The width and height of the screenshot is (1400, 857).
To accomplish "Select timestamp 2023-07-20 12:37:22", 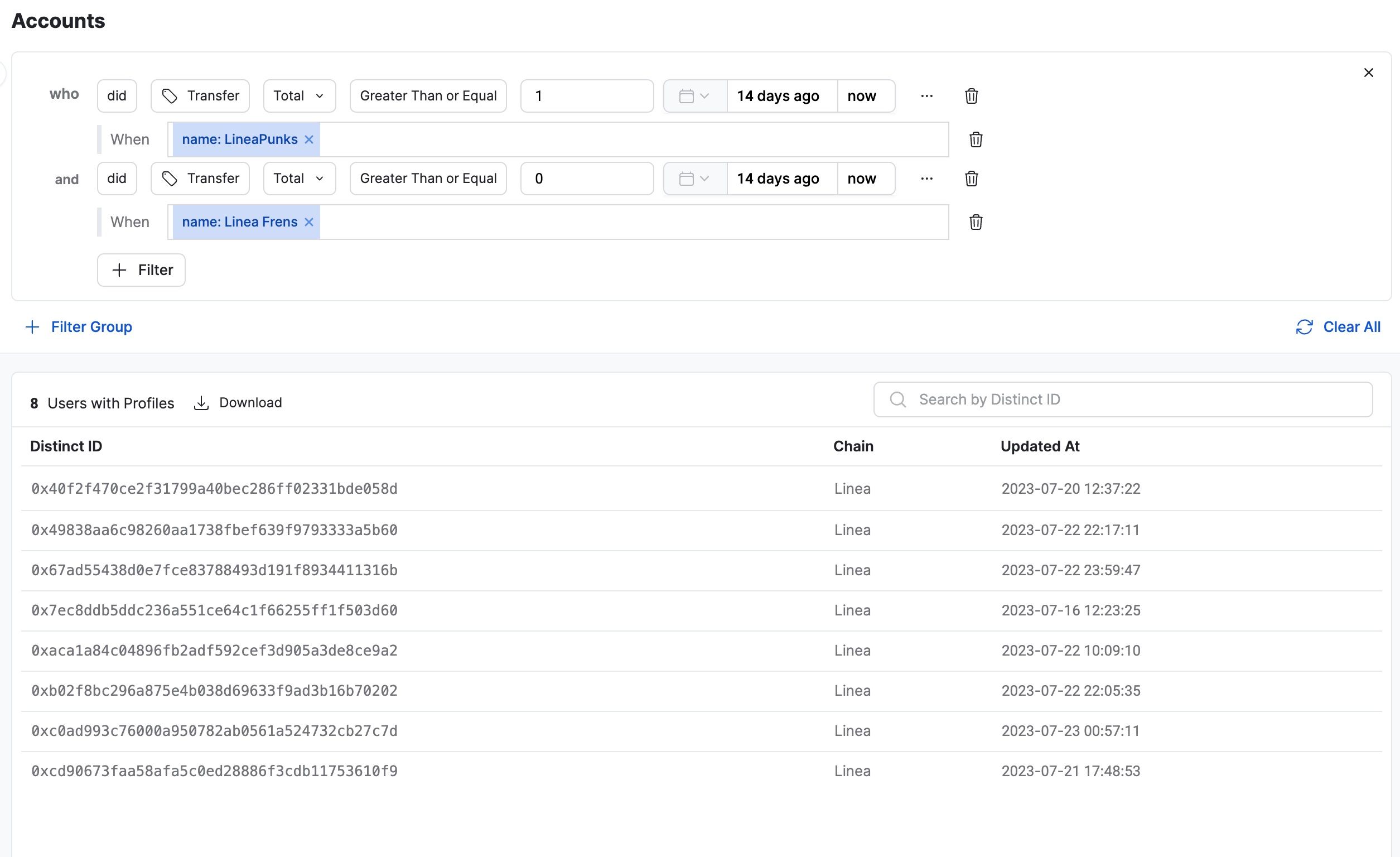I will point(1070,489).
